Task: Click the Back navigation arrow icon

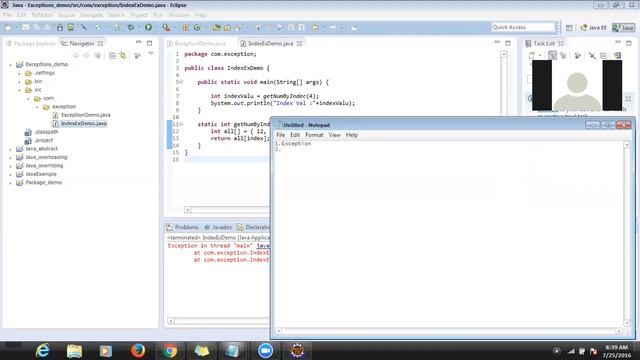Action: (x=316, y=27)
